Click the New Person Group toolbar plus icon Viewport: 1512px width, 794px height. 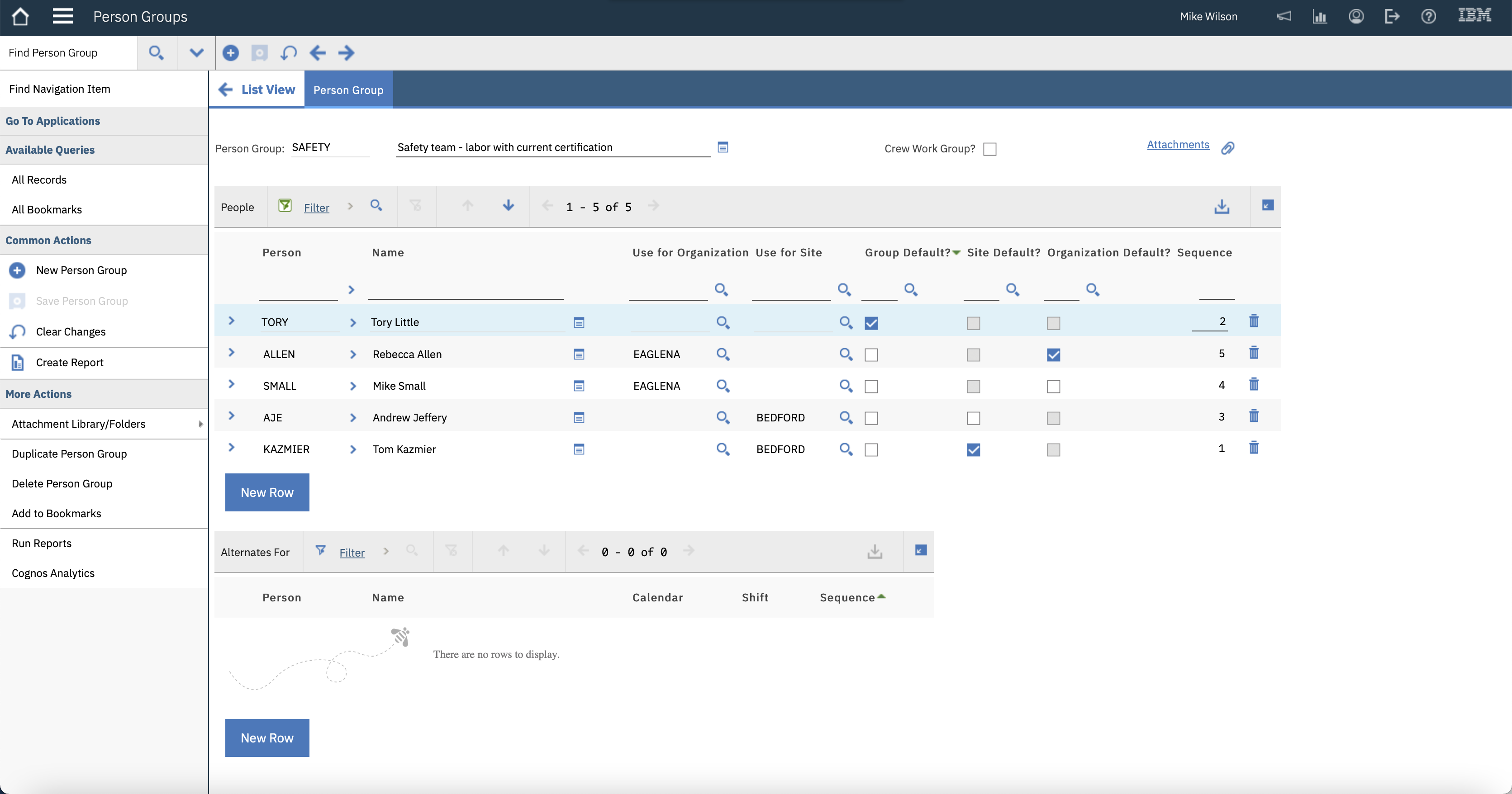coord(231,53)
